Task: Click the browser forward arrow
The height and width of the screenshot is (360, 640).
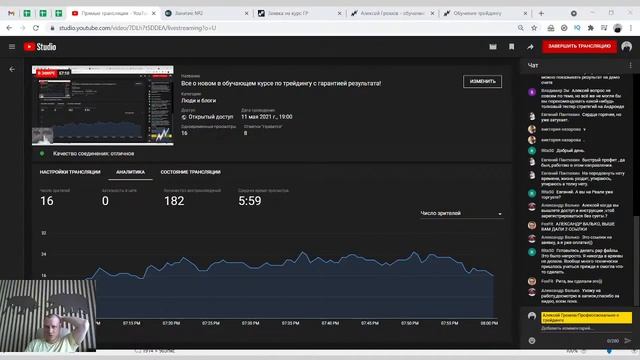Action: [22, 28]
